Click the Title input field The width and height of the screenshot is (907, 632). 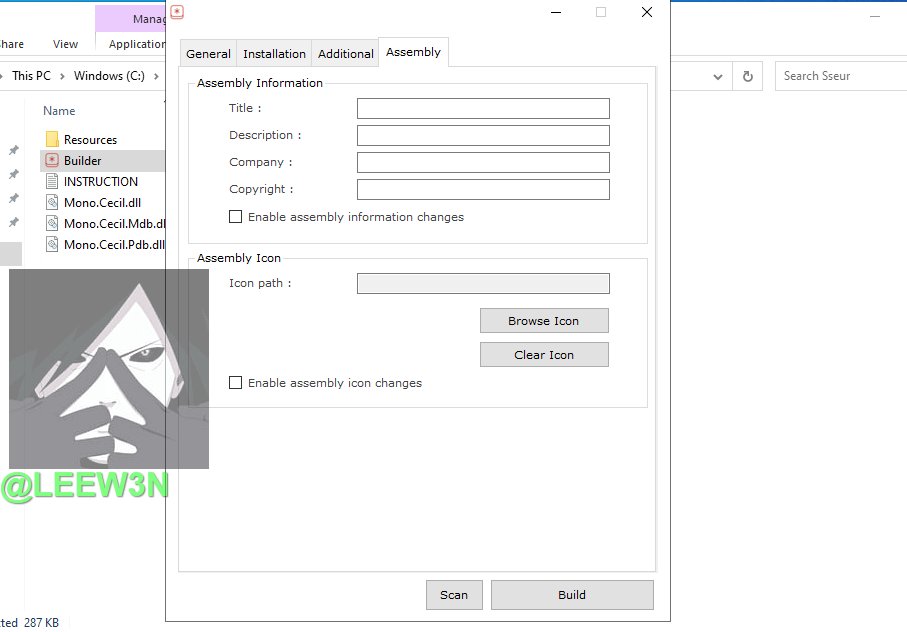(483, 109)
